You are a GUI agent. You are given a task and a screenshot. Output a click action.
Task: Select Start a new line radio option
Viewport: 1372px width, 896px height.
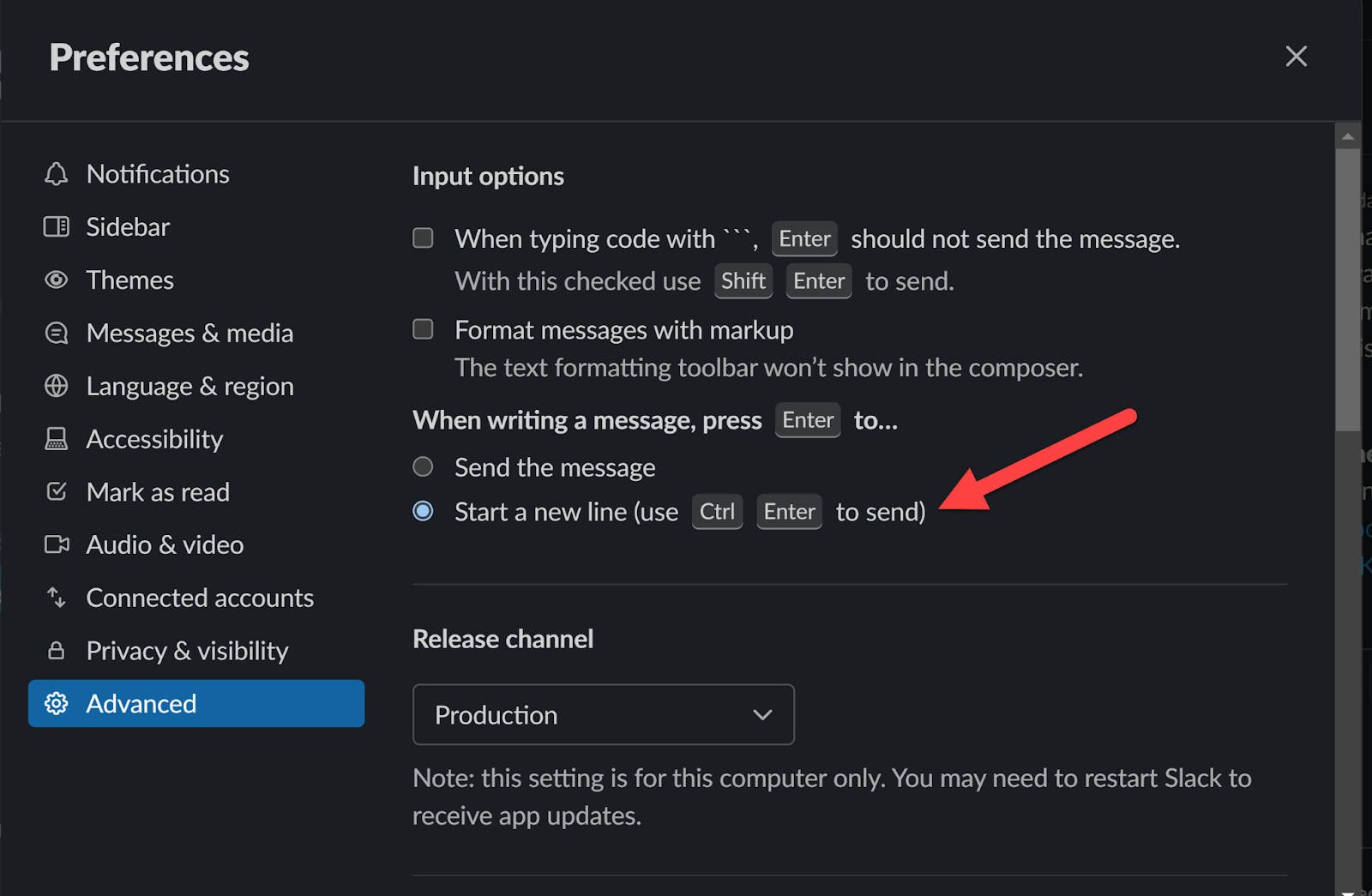coord(423,511)
